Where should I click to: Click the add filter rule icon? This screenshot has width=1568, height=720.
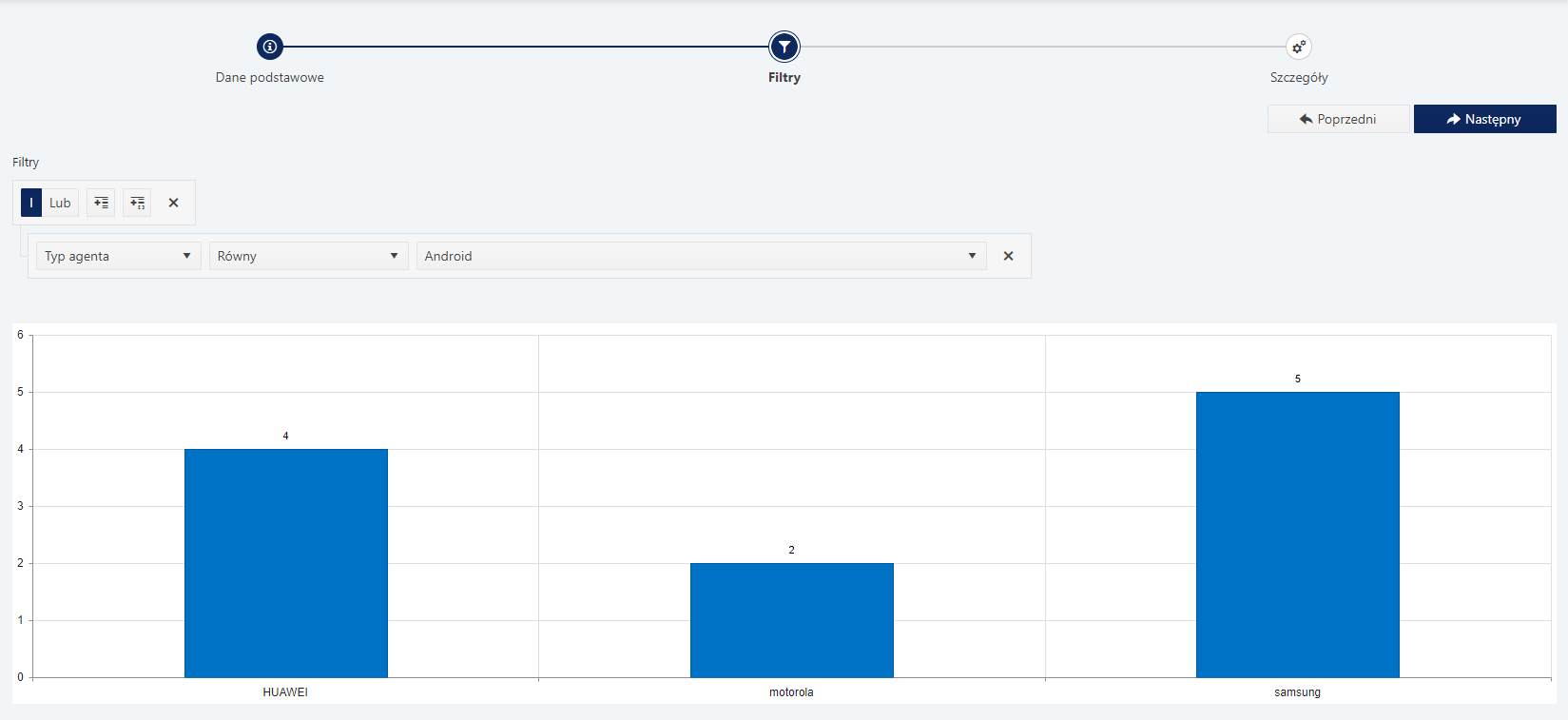click(x=101, y=203)
